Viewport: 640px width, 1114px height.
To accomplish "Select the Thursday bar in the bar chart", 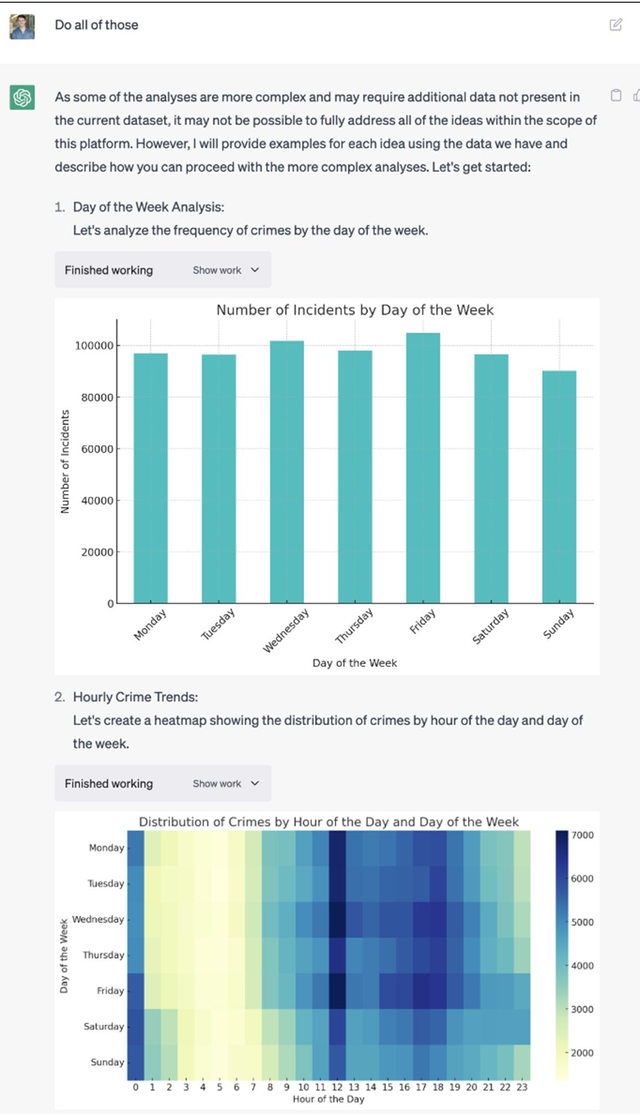I will (355, 477).
